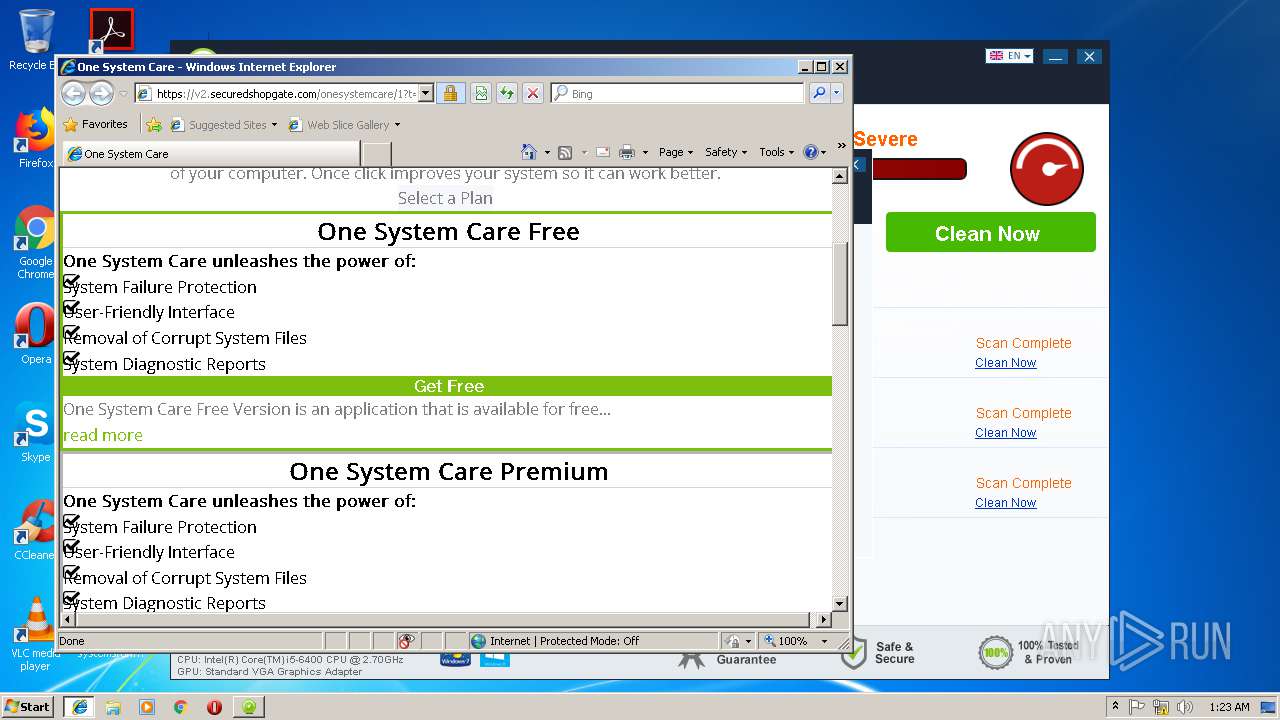The height and width of the screenshot is (720, 1280).
Task: Expand the Web Slice Gallery dropdown arrow
Action: [397, 125]
